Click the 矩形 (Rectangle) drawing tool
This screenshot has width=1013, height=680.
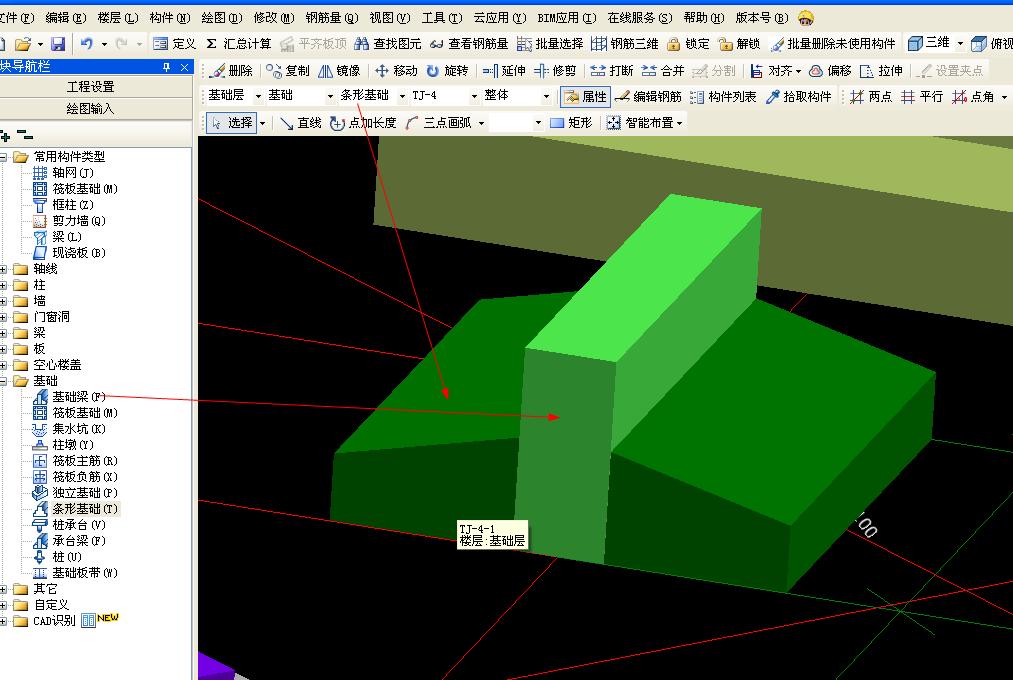[570, 123]
